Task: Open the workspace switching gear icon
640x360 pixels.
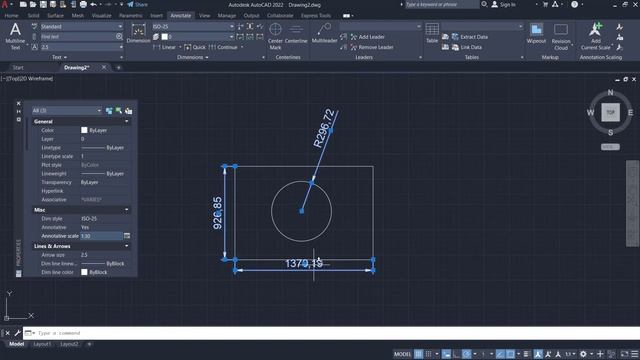Action: click(583, 354)
